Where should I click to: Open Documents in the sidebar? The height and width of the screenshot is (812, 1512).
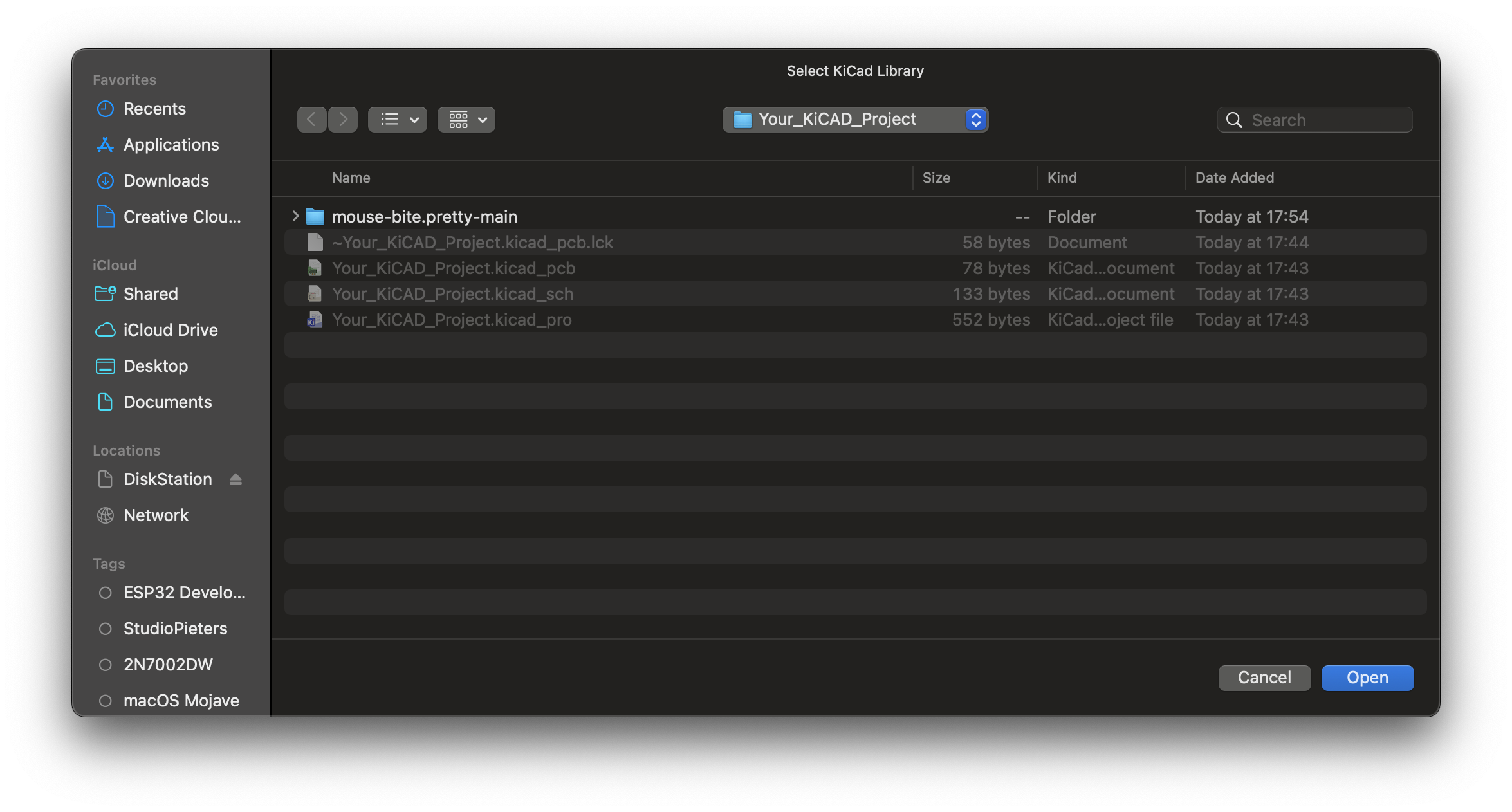[x=167, y=402]
